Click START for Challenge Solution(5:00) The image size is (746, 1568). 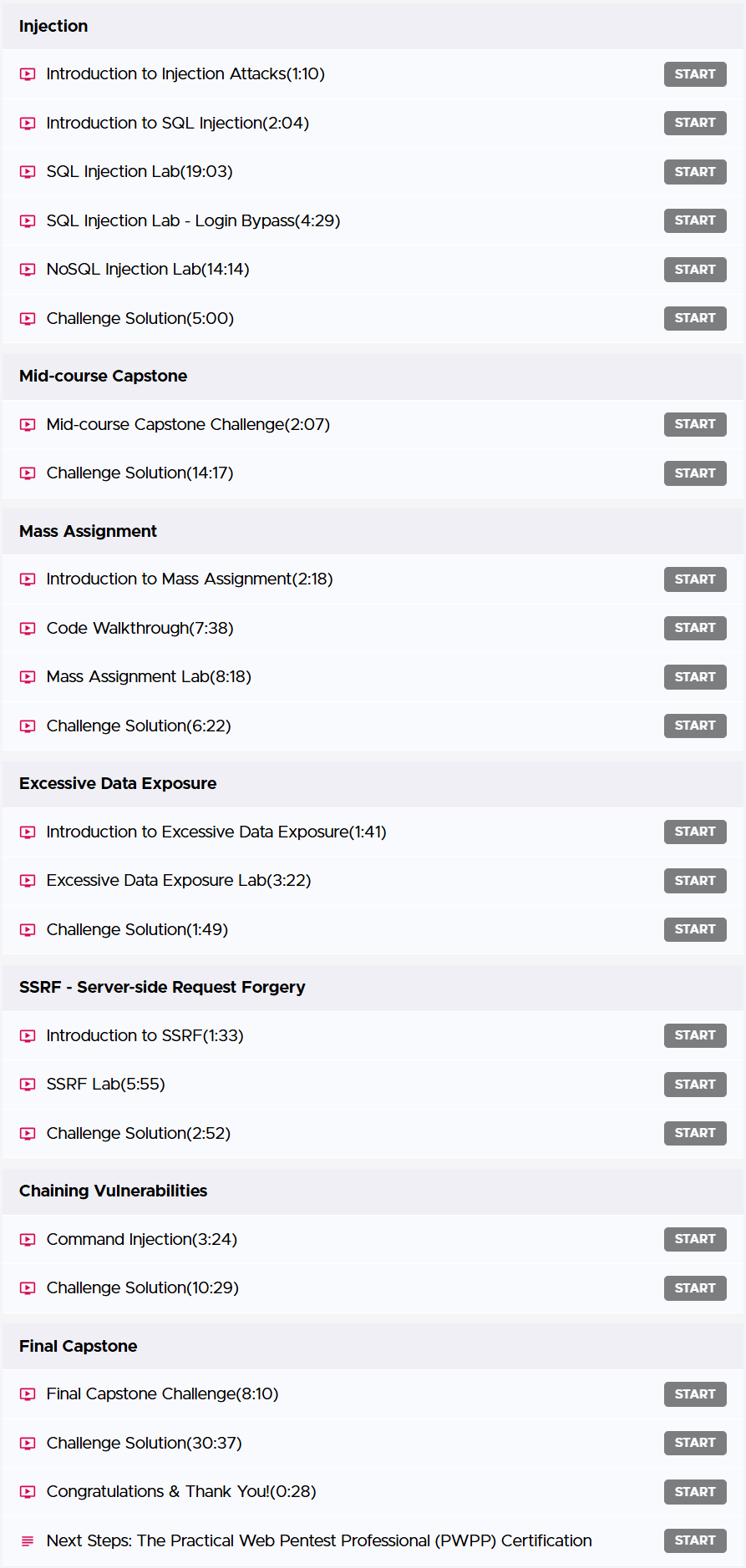[695, 318]
